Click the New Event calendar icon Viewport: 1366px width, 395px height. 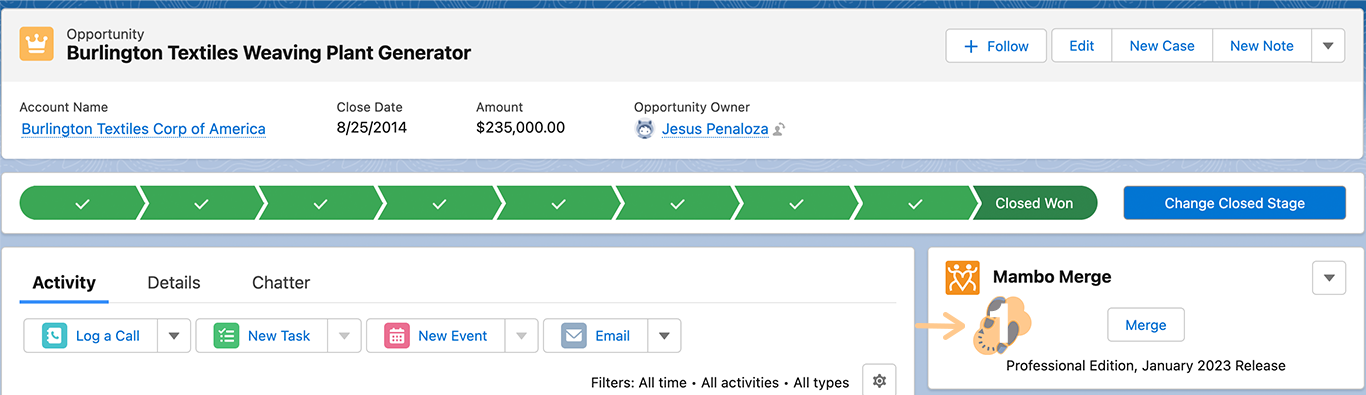pyautogui.click(x=397, y=336)
